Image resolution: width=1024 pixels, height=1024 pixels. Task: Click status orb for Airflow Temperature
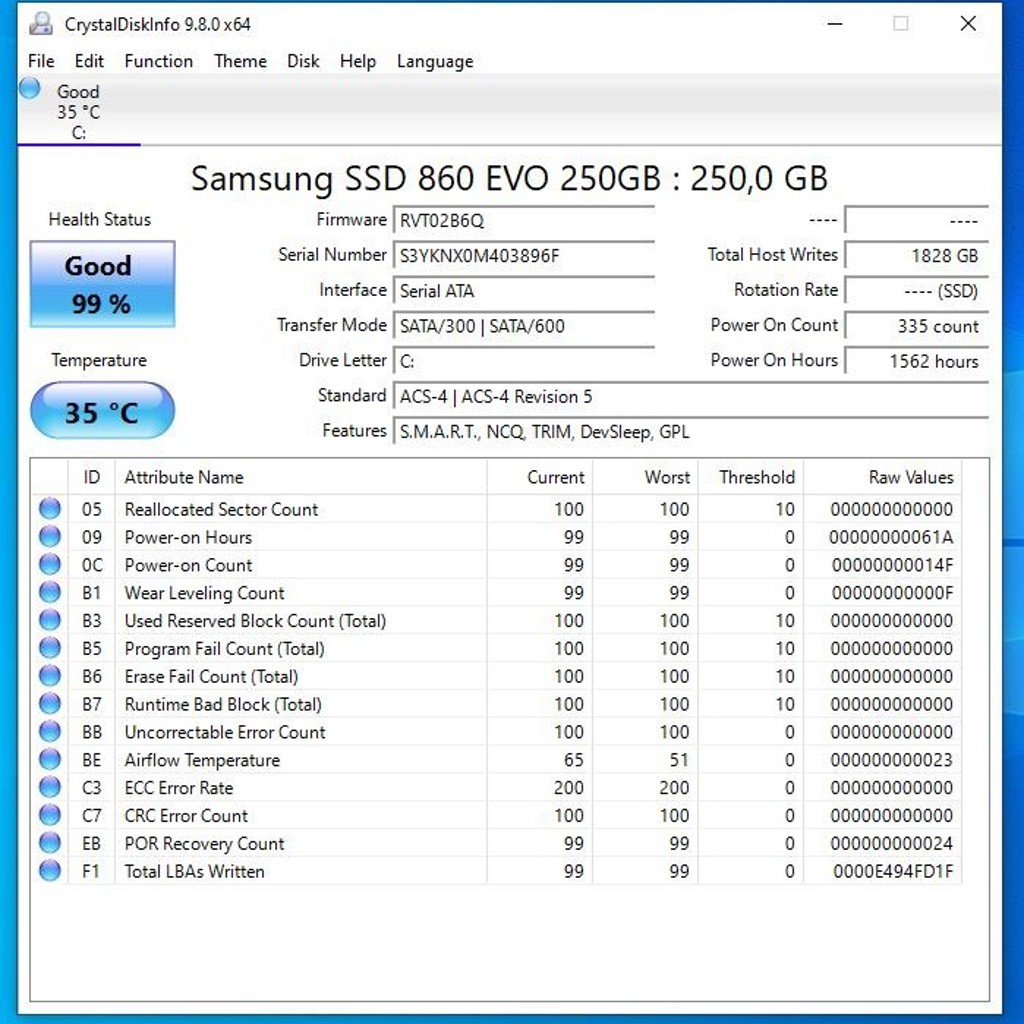(50, 759)
